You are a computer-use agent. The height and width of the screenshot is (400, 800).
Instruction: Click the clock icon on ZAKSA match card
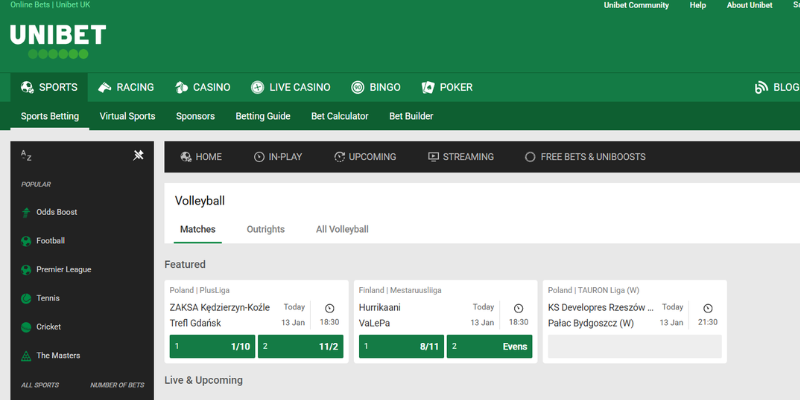[x=330, y=308]
